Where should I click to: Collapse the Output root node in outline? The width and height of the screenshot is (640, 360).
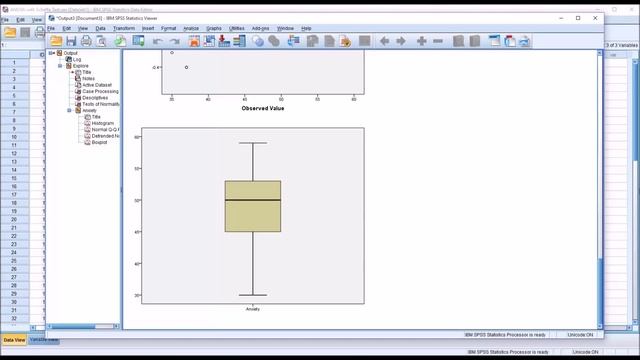coord(51,53)
